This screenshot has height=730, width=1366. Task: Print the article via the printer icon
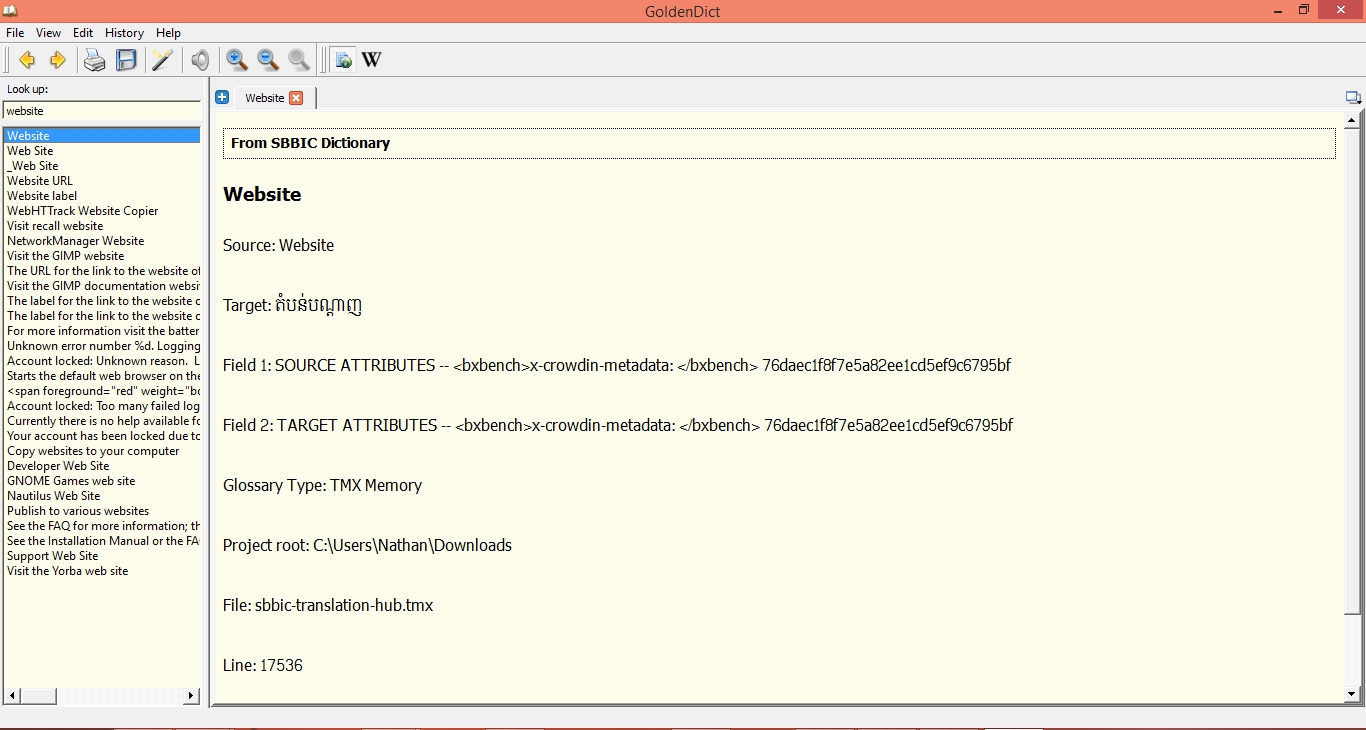pos(94,60)
